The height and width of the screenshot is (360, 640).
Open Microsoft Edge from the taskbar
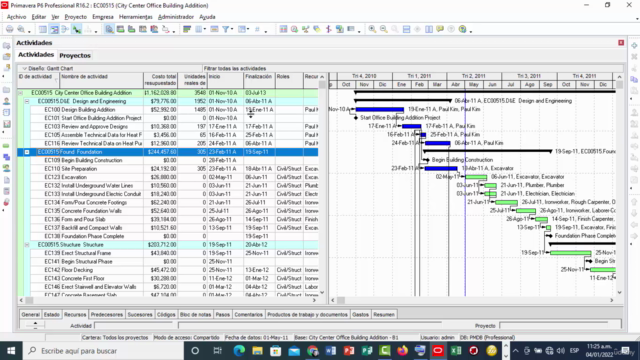pos(239,351)
